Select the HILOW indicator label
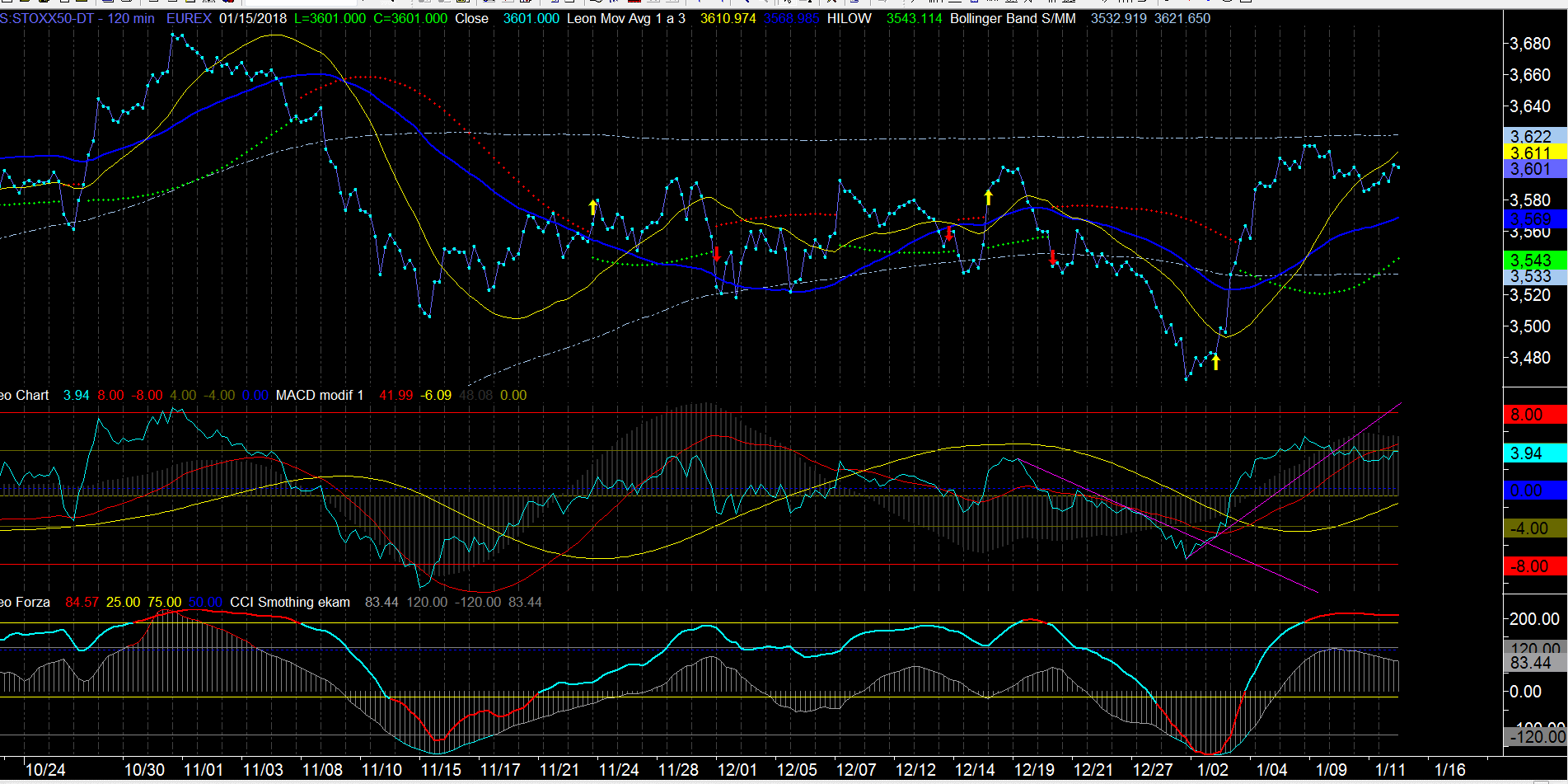Screen dimensions: 1568x784 pyautogui.click(x=849, y=18)
